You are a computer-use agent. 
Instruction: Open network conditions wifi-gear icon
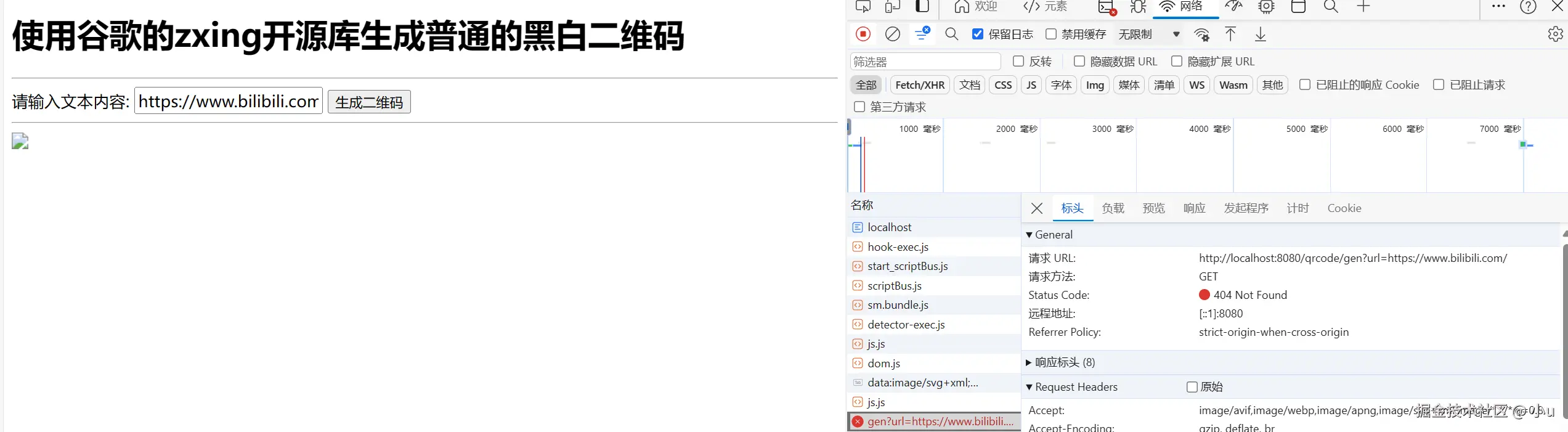coord(1201,35)
